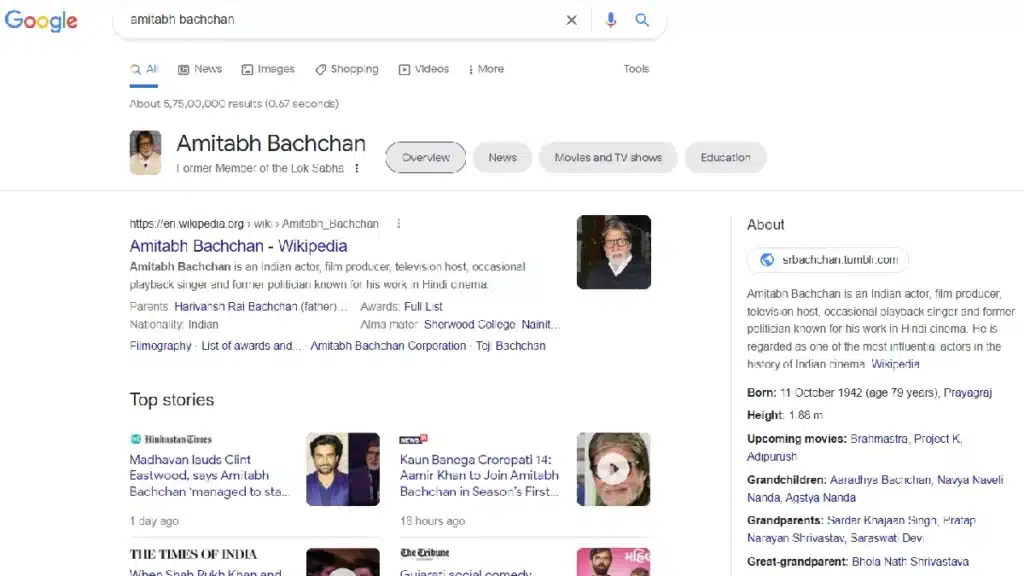
Task: Select the Education chip
Action: click(x=725, y=157)
